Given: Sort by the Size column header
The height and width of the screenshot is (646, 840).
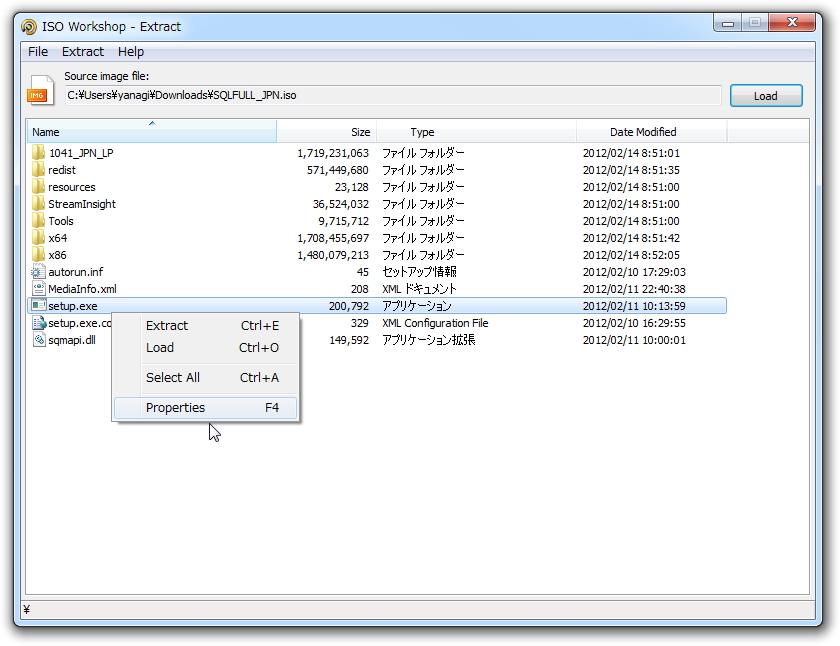Looking at the screenshot, I should [x=327, y=132].
